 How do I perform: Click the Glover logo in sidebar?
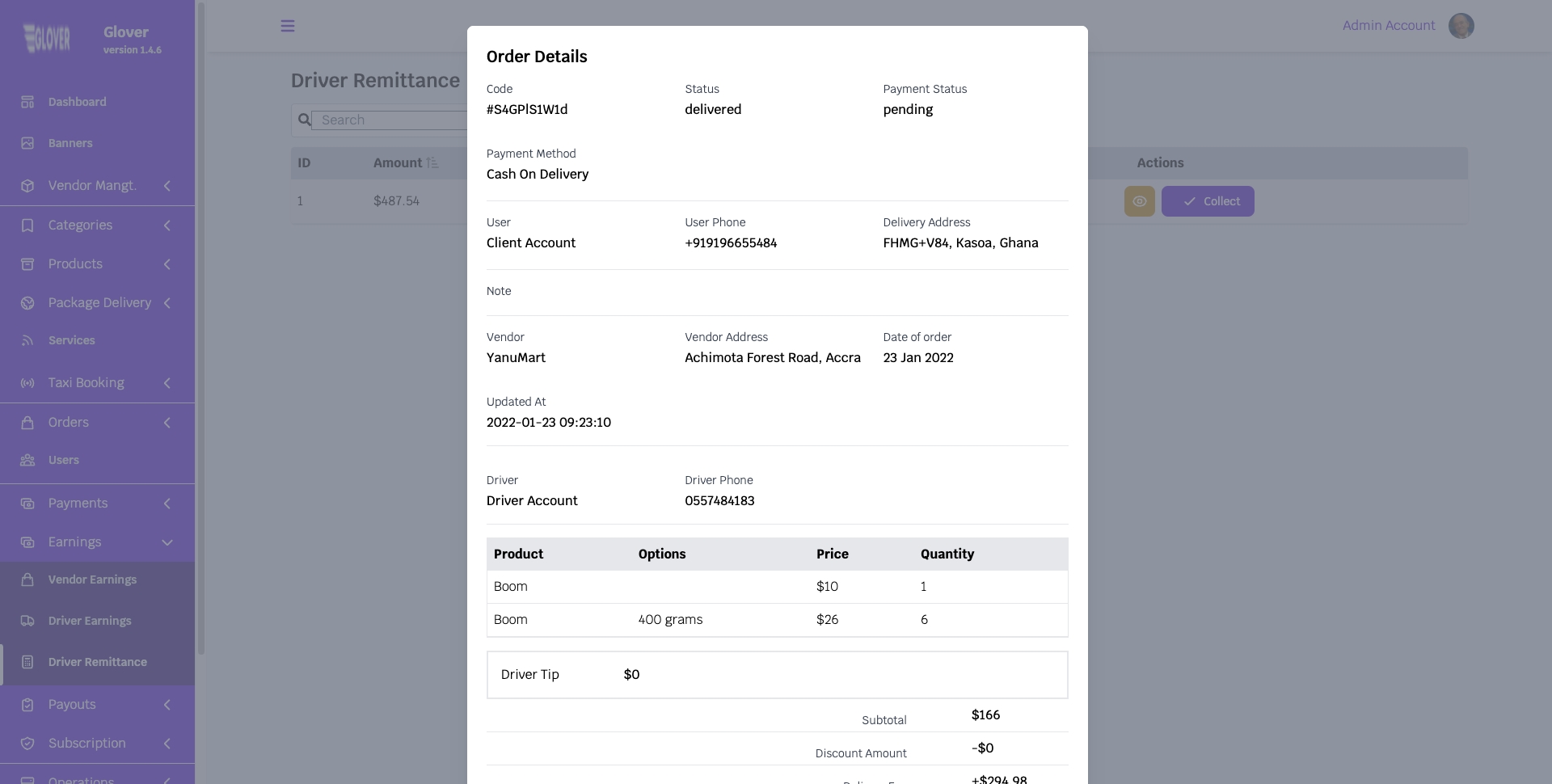pyautogui.click(x=47, y=38)
